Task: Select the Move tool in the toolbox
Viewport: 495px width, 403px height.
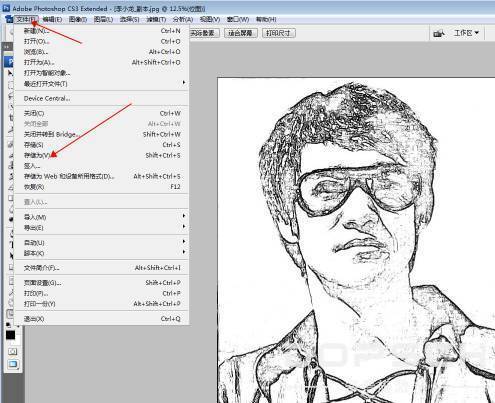Action: click(10, 73)
